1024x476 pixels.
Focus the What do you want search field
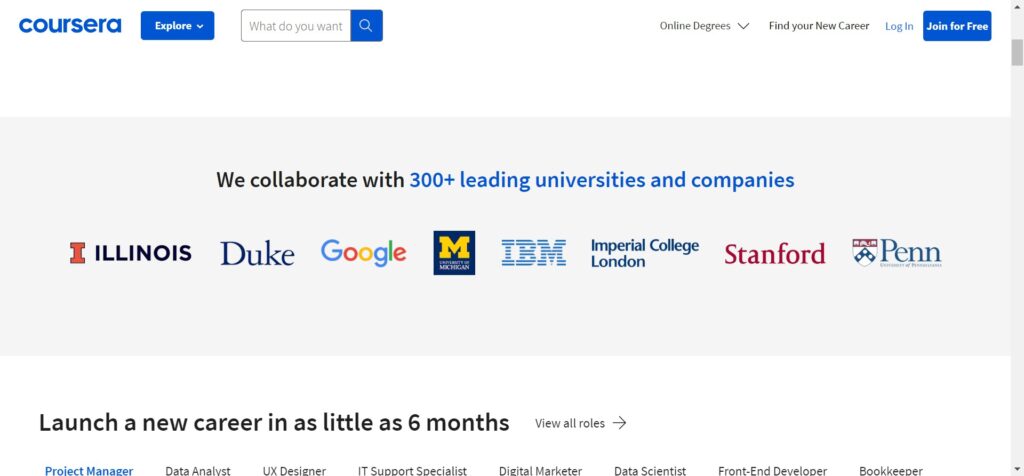[296, 25]
